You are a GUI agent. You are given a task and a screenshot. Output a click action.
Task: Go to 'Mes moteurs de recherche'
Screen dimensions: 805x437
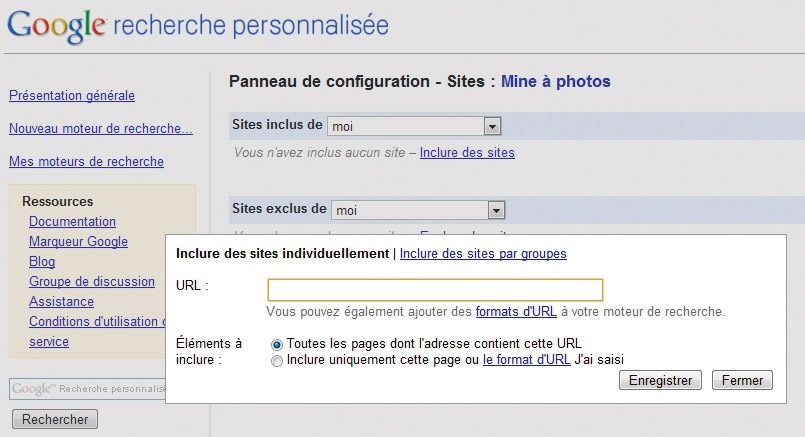pos(86,161)
